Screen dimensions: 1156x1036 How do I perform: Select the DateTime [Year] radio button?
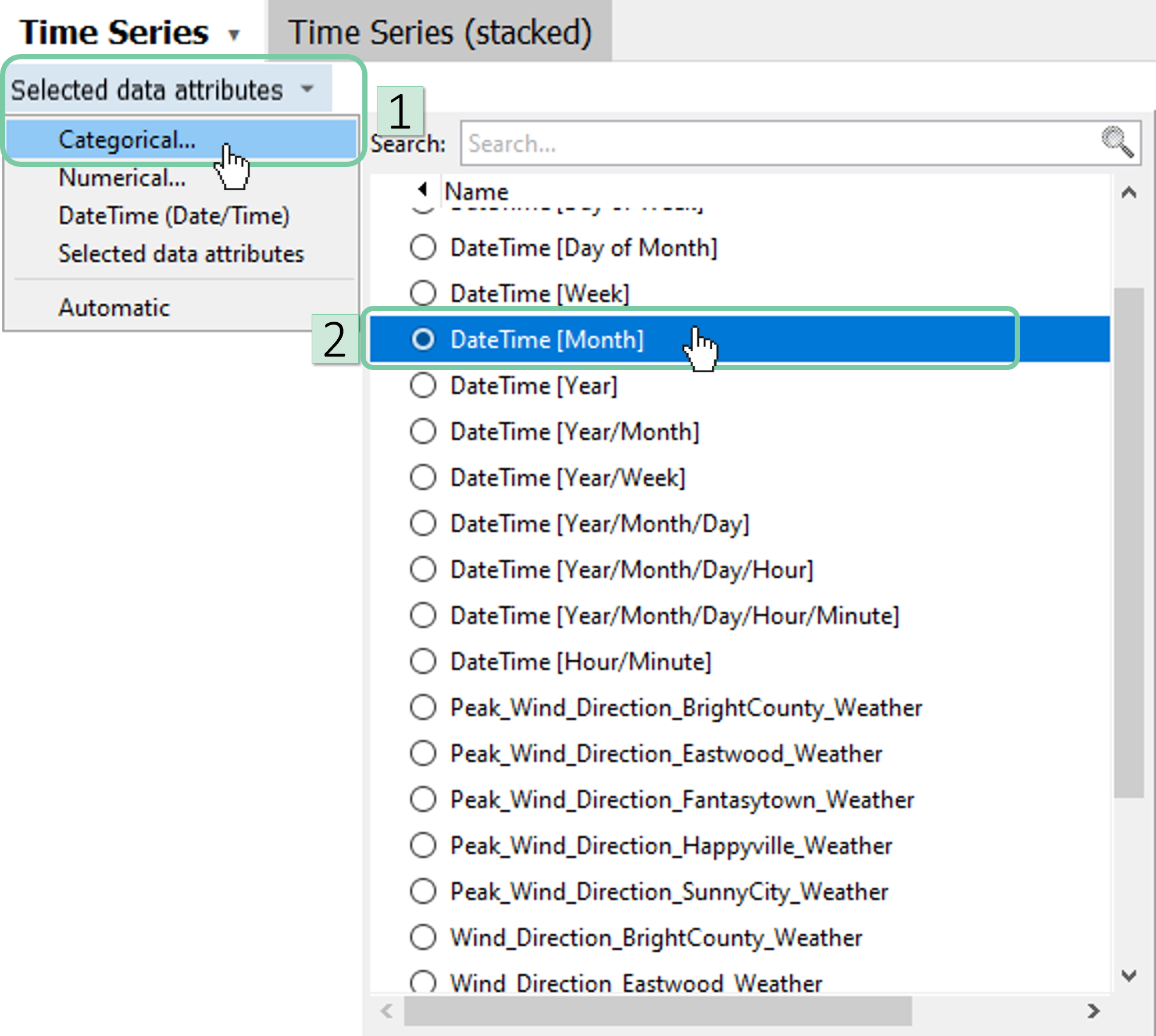[x=423, y=386]
